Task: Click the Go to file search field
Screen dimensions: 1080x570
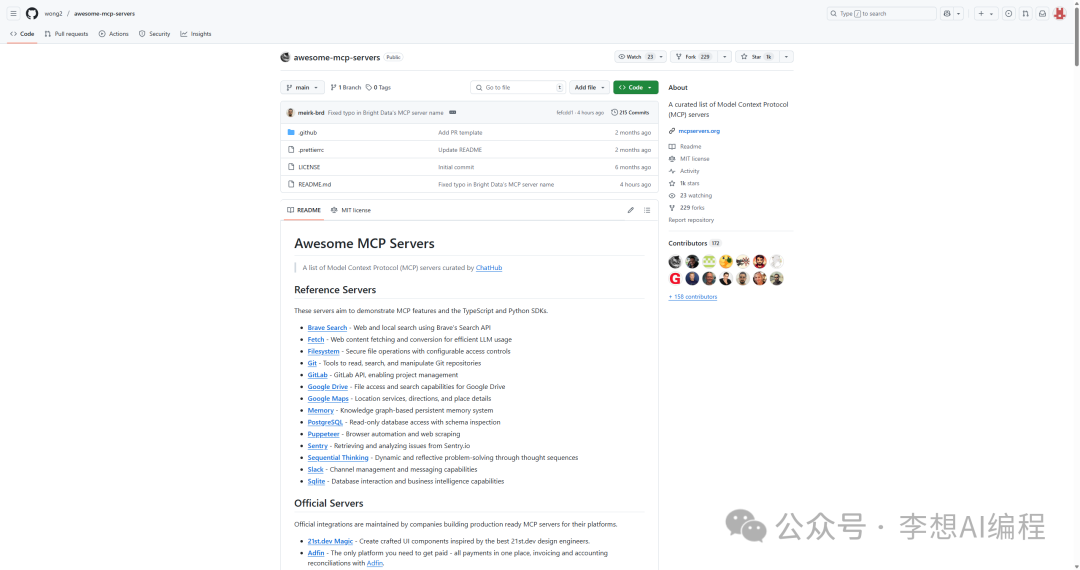Action: [518, 87]
